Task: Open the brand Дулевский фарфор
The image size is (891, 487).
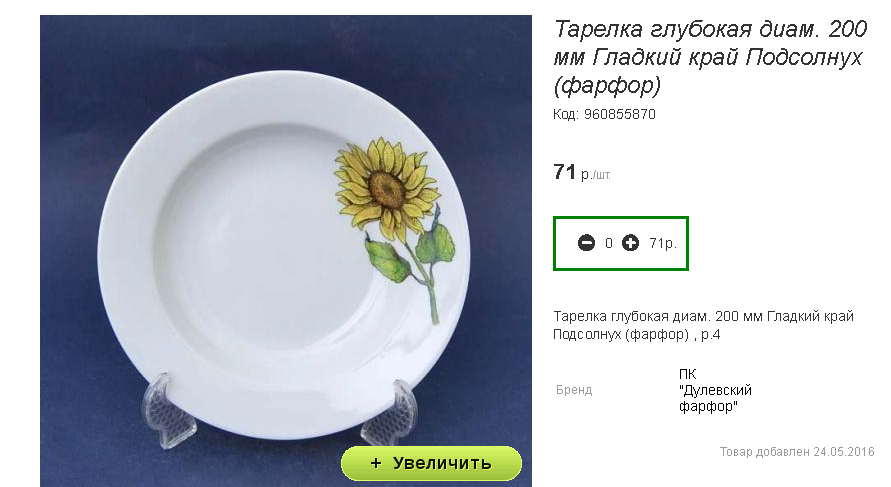Action: [715, 390]
